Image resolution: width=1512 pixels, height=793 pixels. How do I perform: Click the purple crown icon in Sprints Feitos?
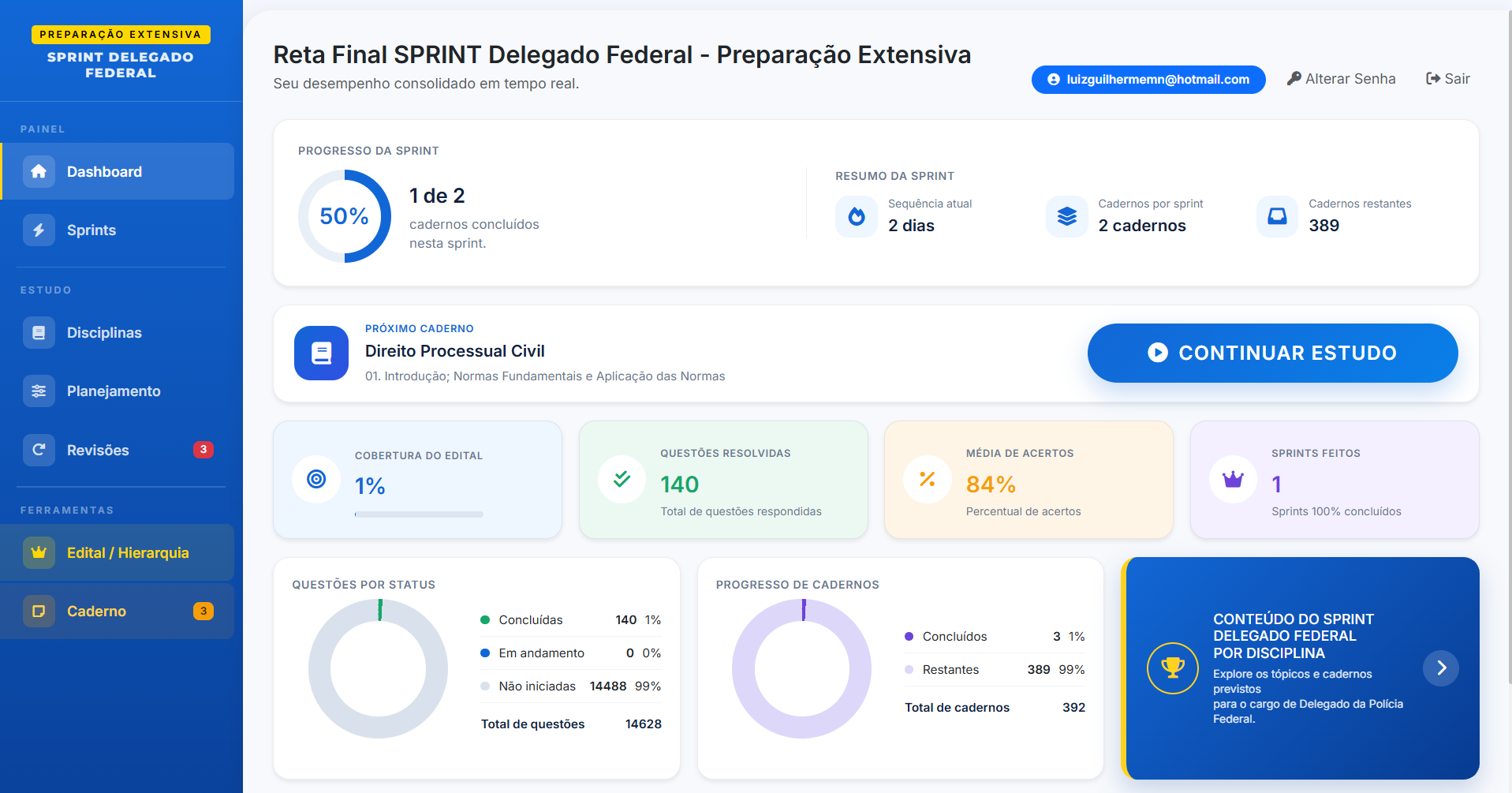click(1233, 478)
